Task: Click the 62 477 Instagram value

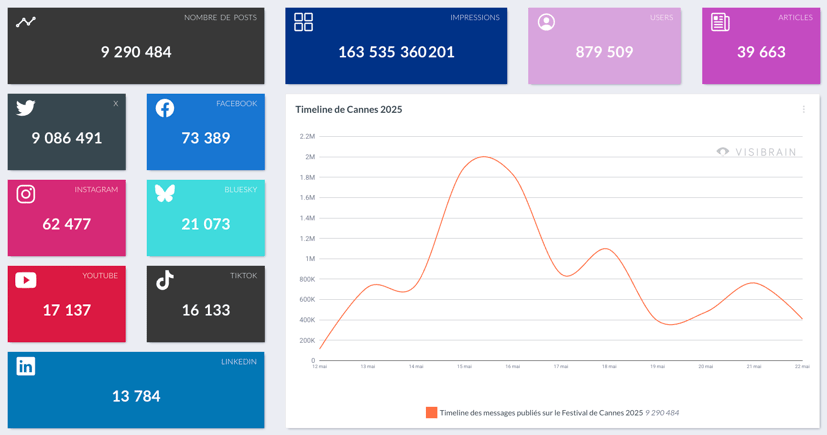Action: coord(66,224)
